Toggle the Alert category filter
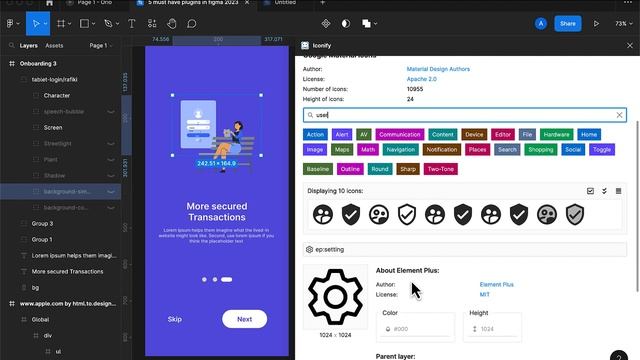The height and width of the screenshot is (360, 640). 342,135
